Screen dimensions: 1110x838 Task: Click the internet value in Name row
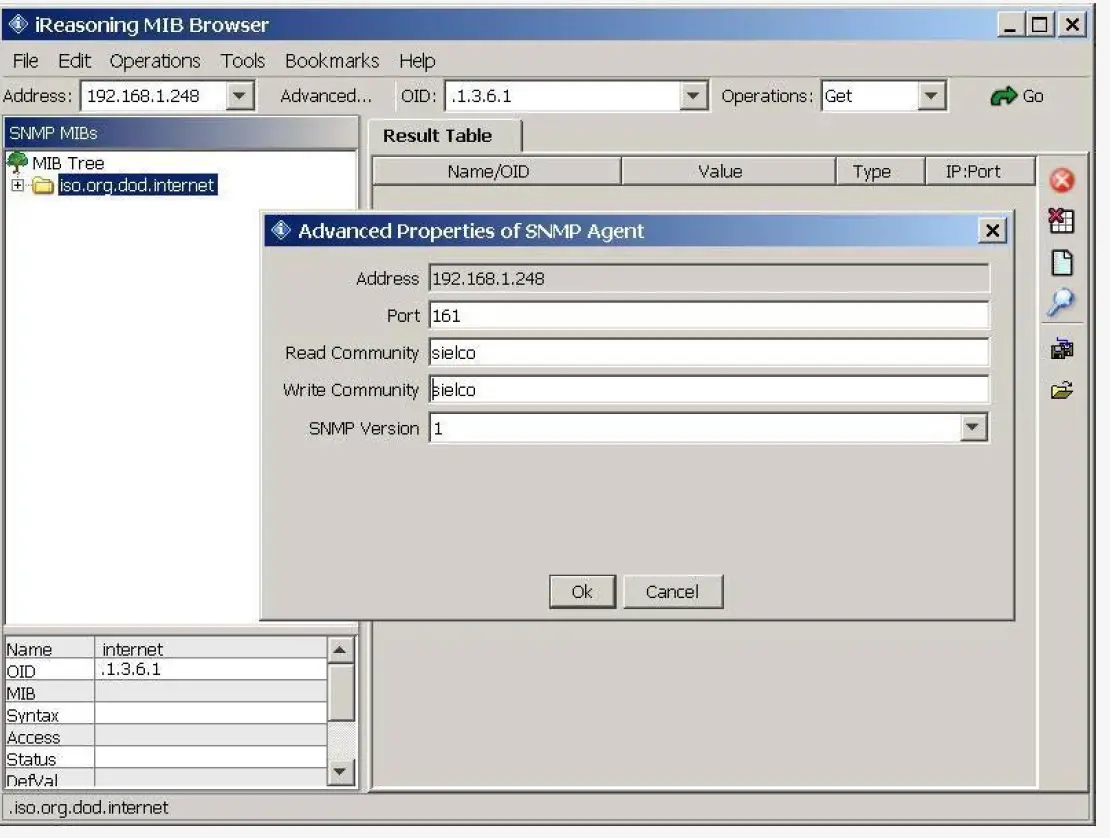(132, 649)
